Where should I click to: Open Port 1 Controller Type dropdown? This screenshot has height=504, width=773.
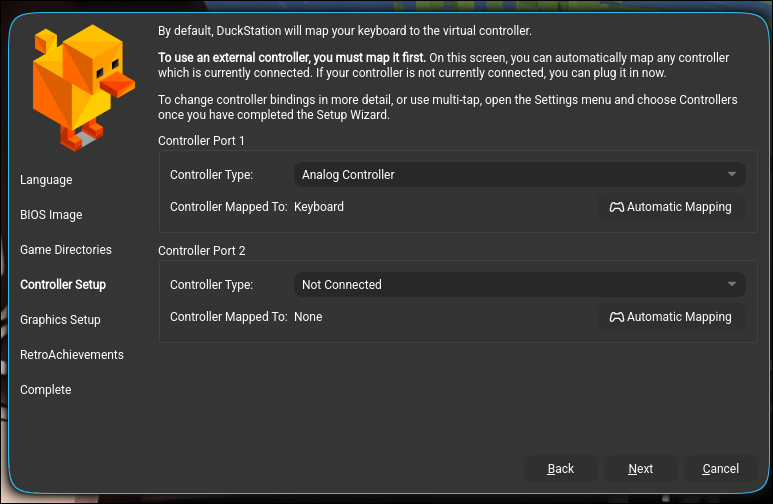(x=520, y=175)
